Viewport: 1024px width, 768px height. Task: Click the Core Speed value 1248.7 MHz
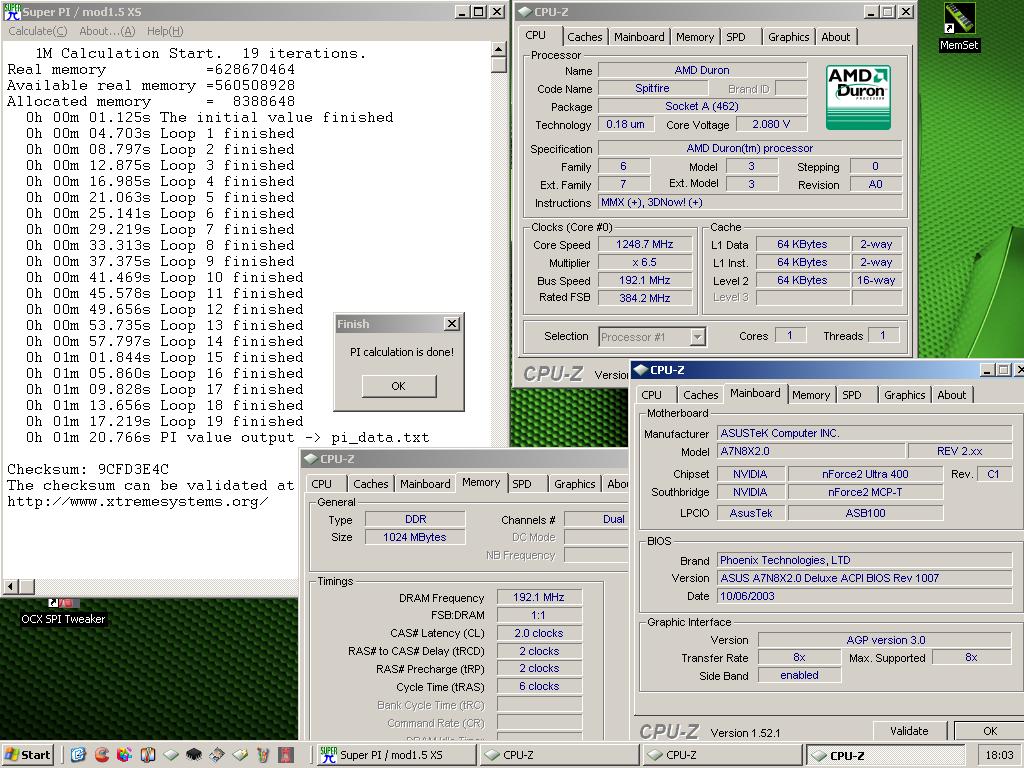[x=645, y=244]
